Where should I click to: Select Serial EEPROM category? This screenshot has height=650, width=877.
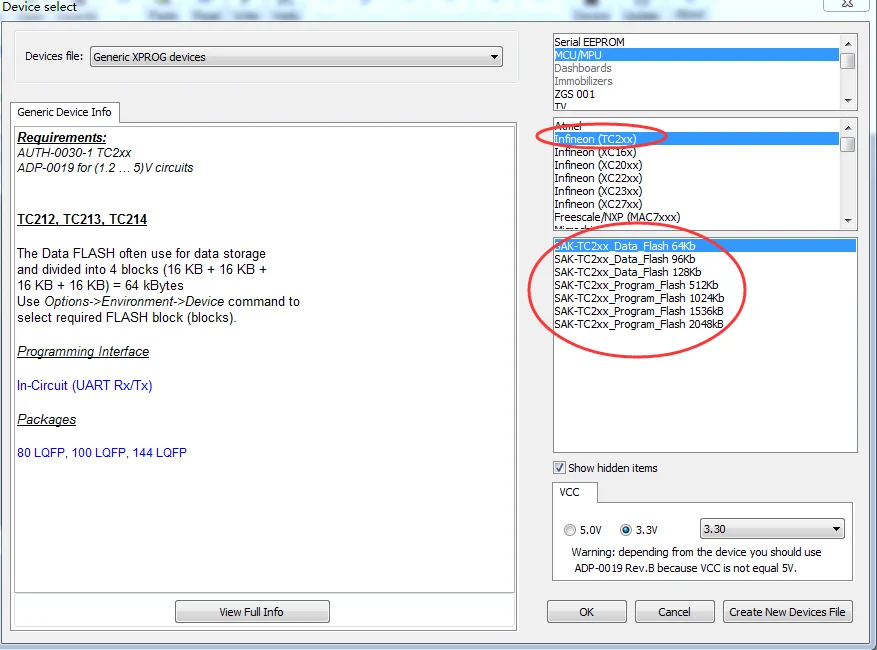pyautogui.click(x=696, y=42)
